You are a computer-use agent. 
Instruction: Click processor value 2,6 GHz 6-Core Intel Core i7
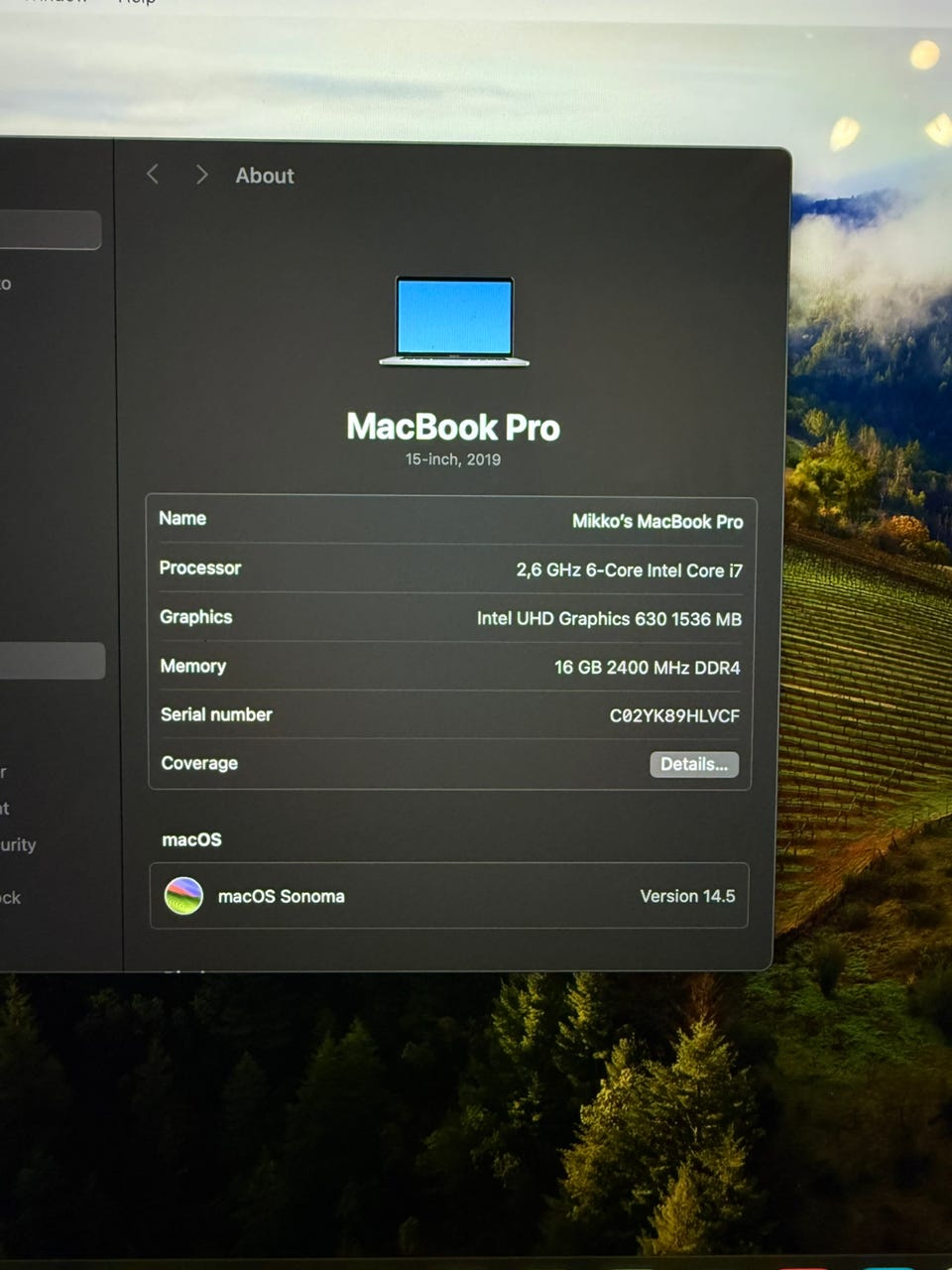(x=629, y=571)
